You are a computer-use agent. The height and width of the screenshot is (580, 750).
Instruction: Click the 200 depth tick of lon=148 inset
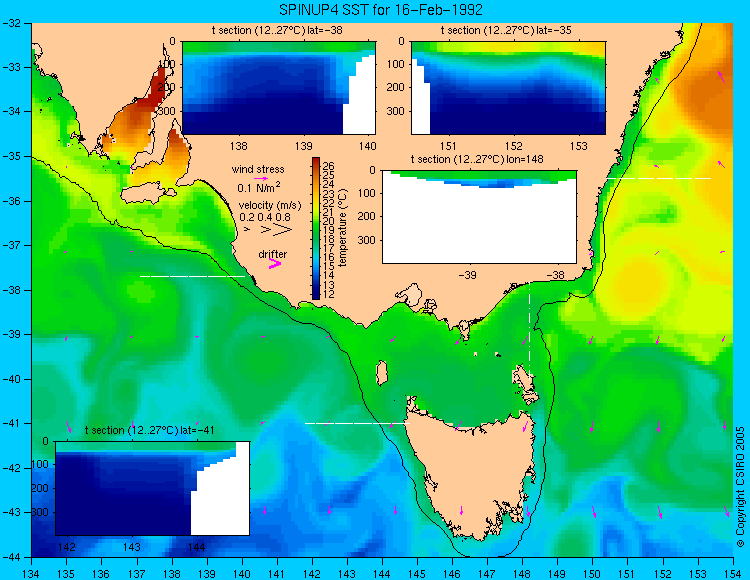pos(367,217)
